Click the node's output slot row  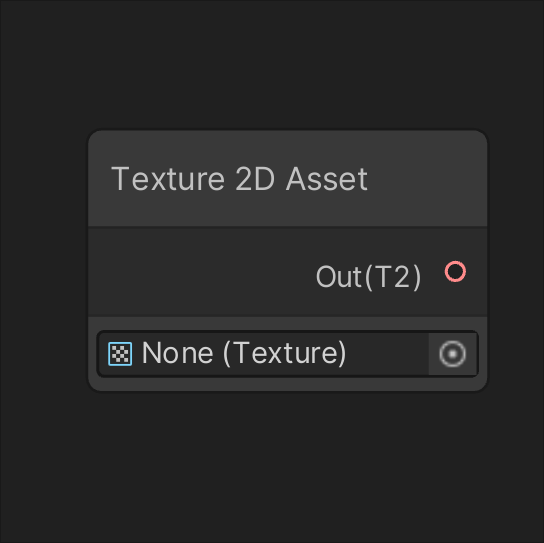point(288,272)
